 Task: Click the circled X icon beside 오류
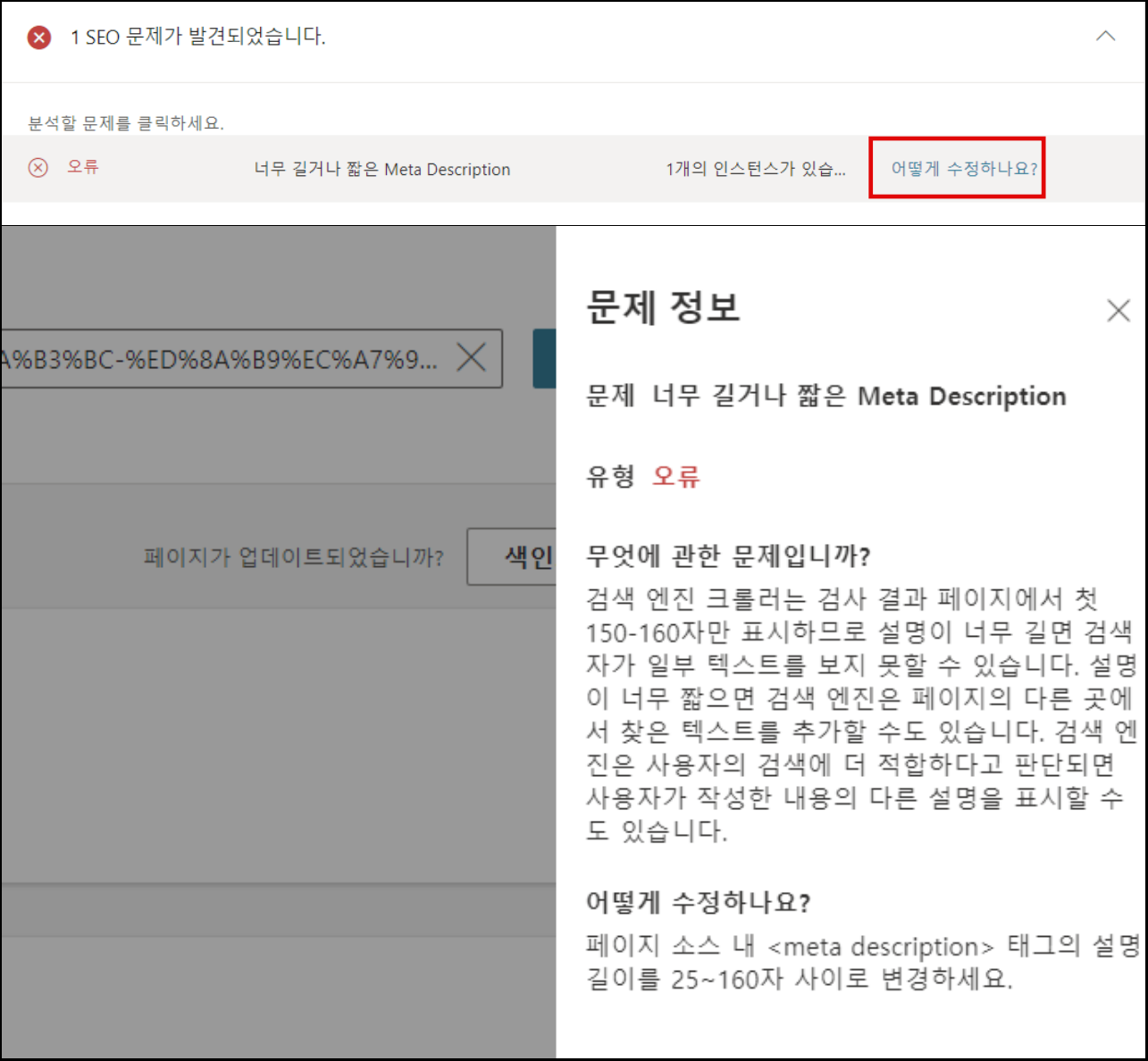coord(38,168)
